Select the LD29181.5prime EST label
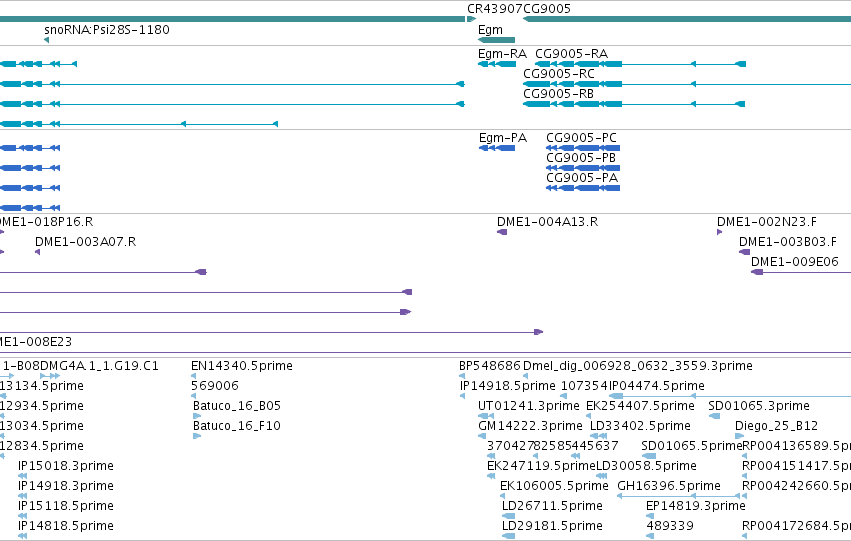The height and width of the screenshot is (541, 851). [x=552, y=526]
